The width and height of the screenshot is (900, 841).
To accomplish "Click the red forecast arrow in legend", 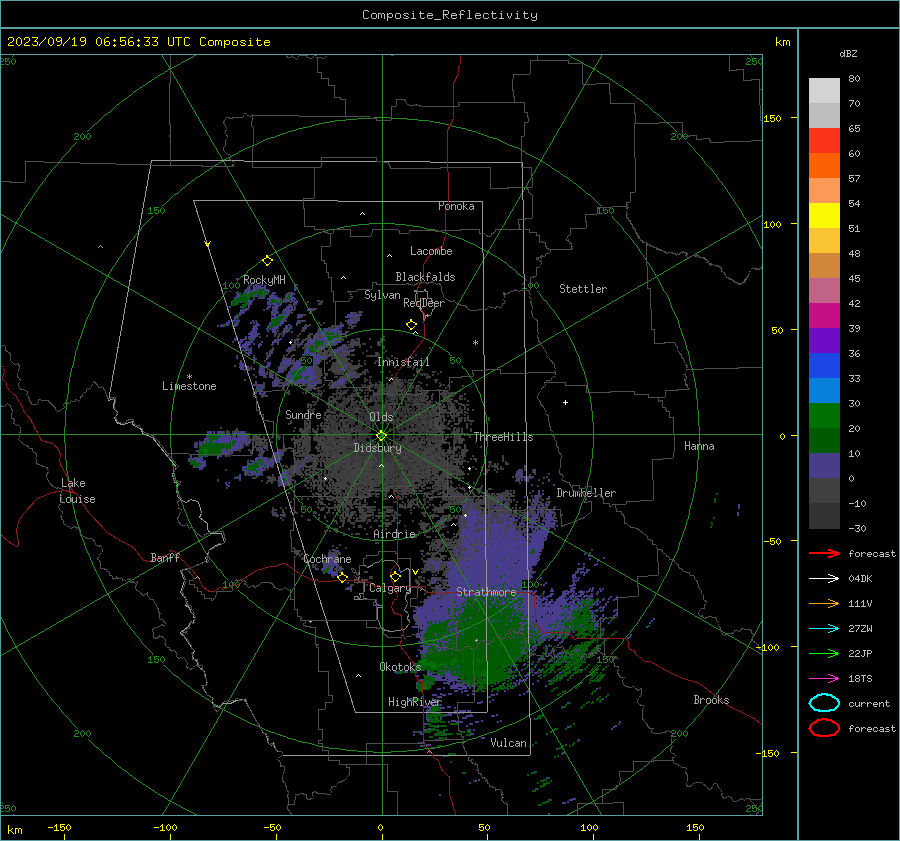I will pyautogui.click(x=824, y=553).
